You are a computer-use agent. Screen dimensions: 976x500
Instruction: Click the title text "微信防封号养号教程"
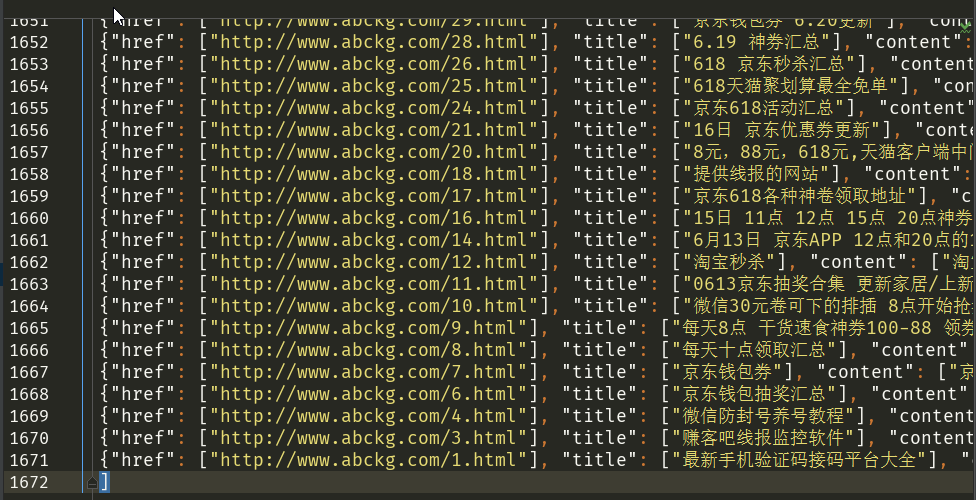tap(765, 416)
